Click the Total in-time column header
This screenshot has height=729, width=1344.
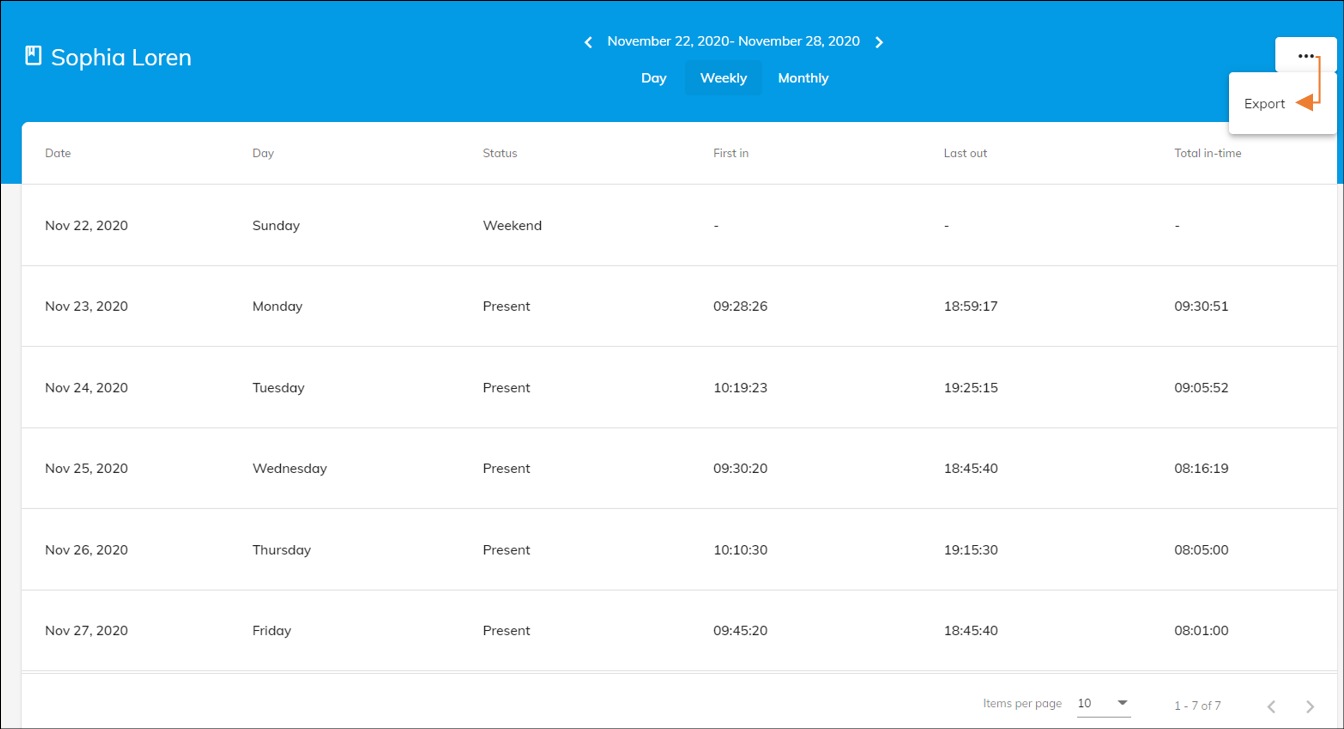pos(1208,153)
